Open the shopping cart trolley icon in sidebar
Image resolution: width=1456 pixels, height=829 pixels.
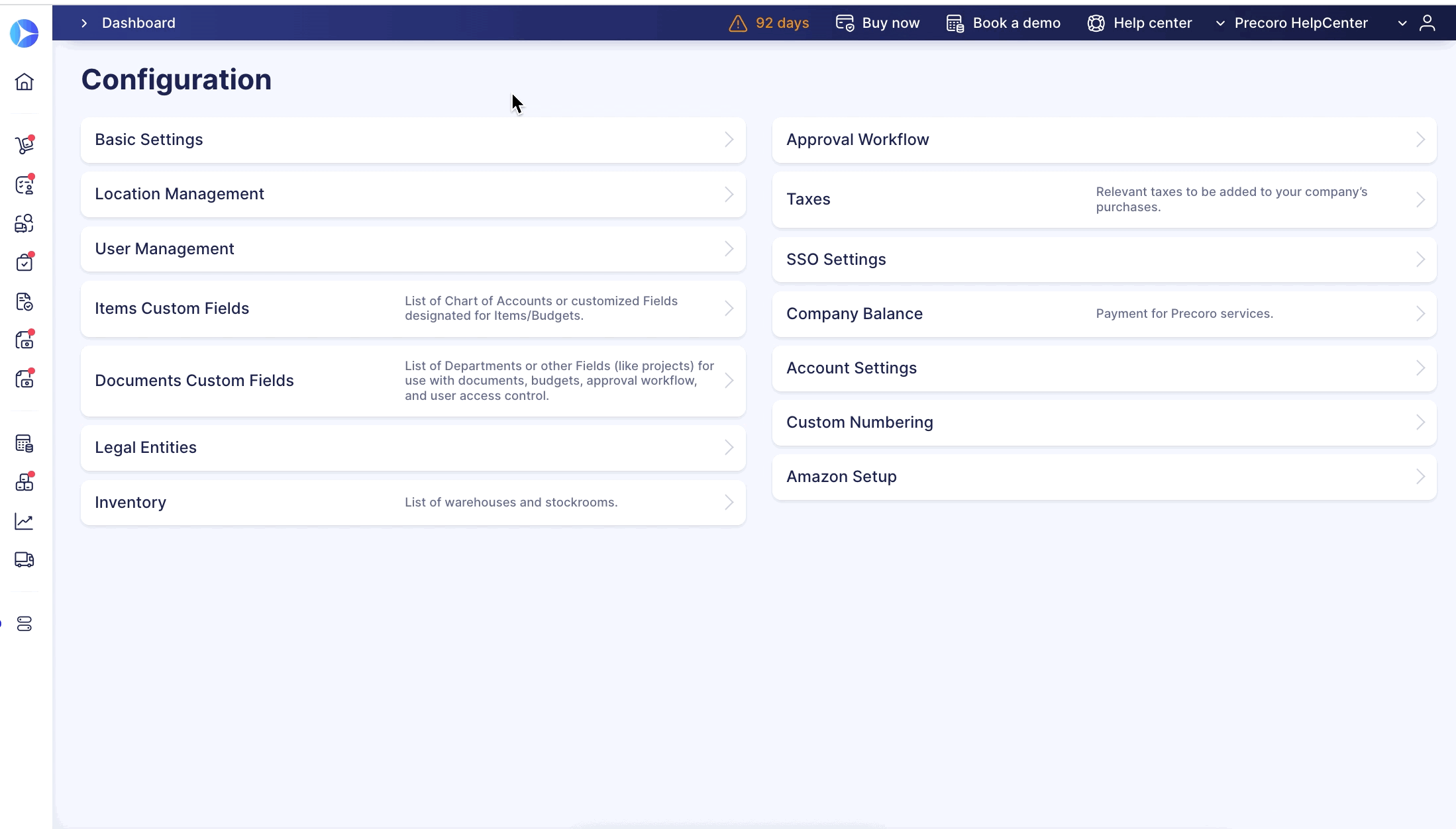(x=25, y=145)
